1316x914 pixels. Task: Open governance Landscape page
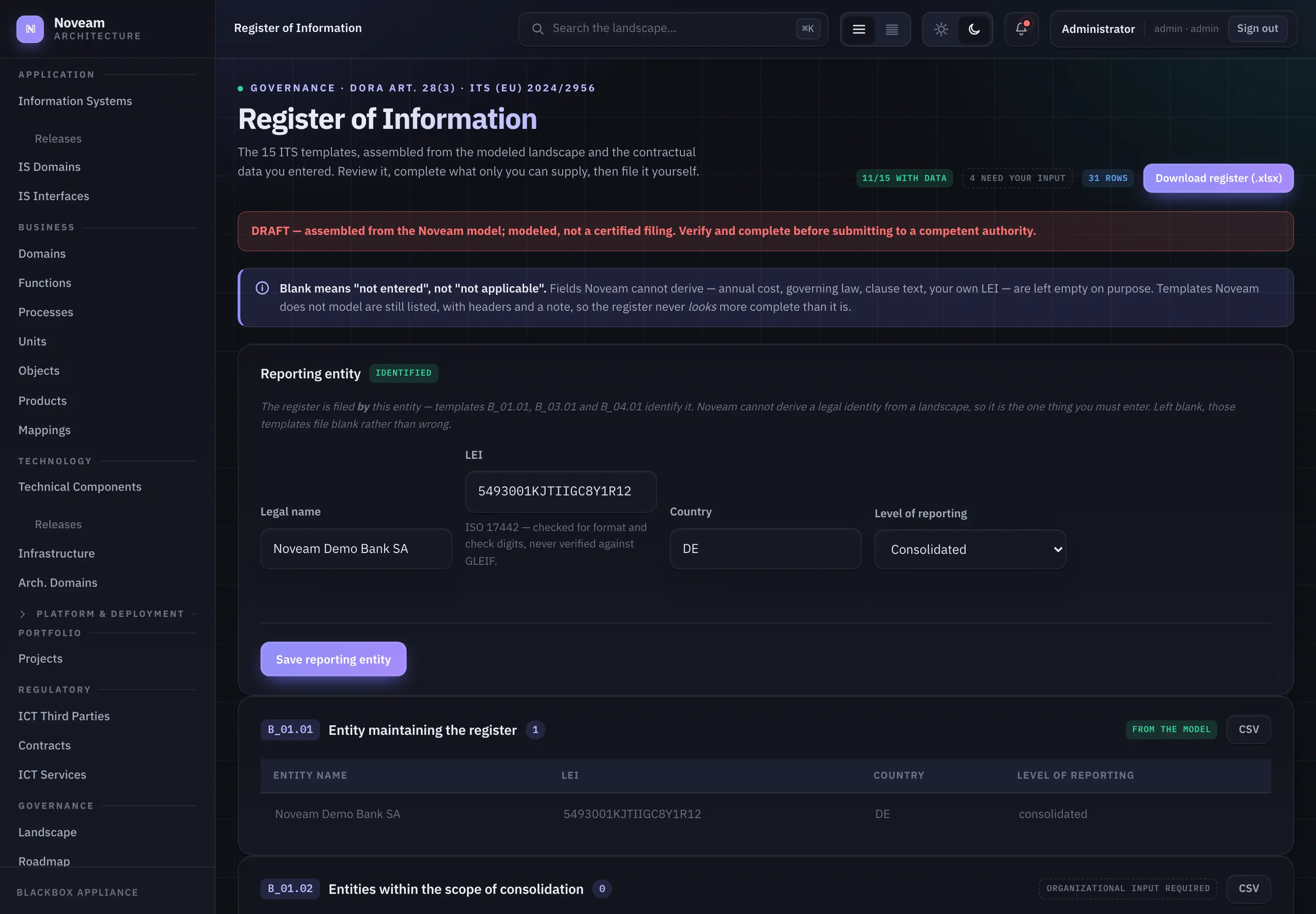tap(48, 832)
